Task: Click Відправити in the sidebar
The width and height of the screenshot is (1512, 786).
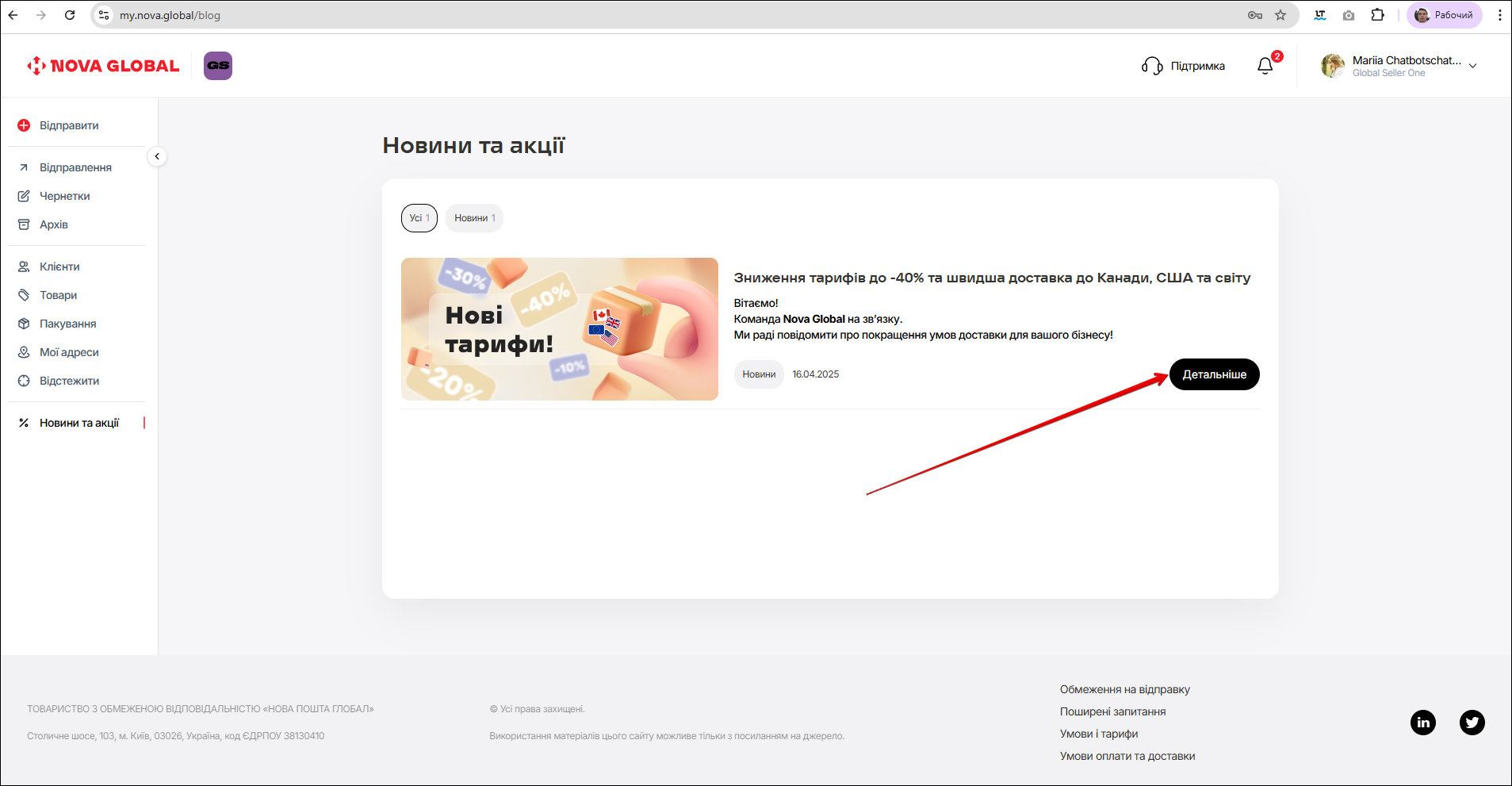Action: (69, 125)
